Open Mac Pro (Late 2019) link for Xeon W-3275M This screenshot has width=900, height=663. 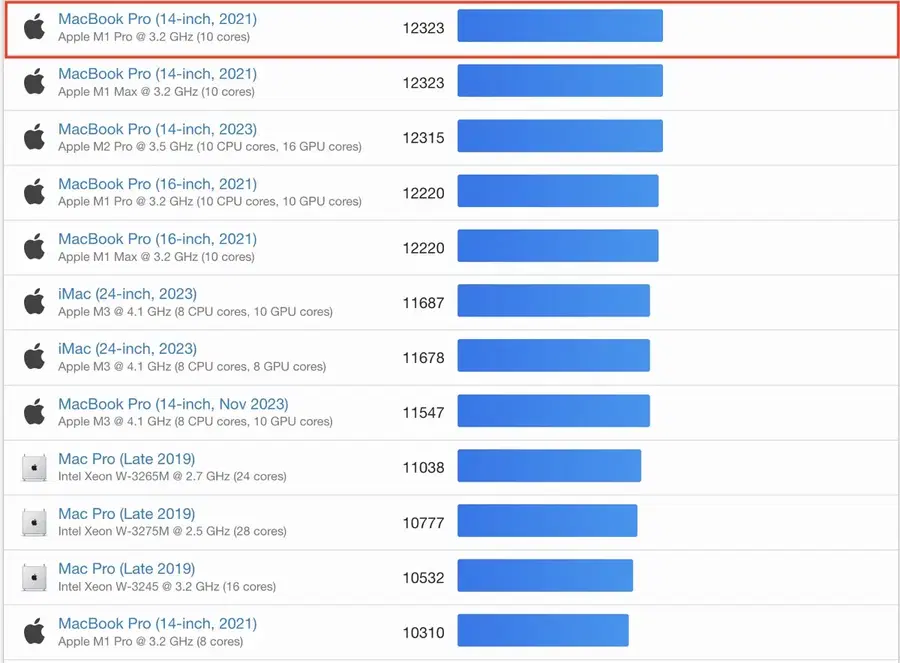point(126,514)
